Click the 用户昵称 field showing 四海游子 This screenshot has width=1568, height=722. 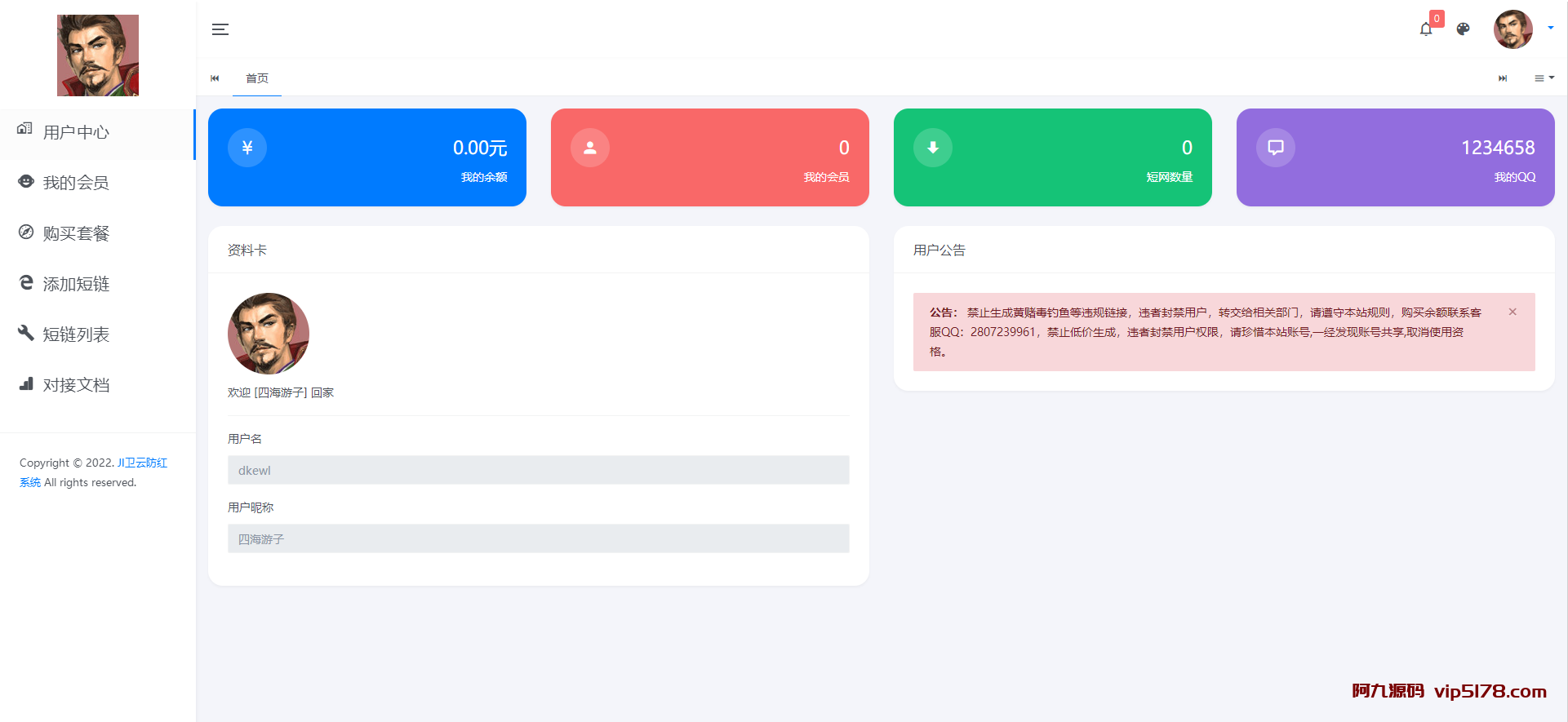tap(539, 538)
